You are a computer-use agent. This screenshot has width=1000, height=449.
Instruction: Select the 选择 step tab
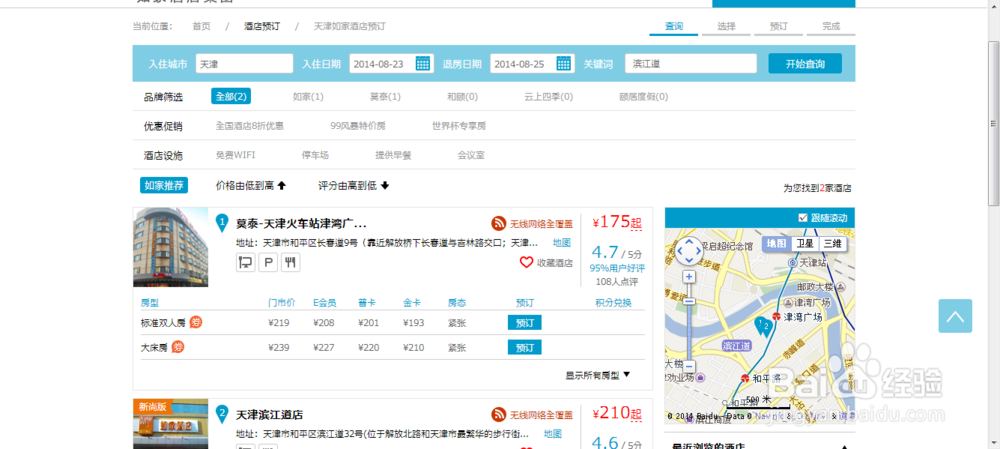point(726,27)
